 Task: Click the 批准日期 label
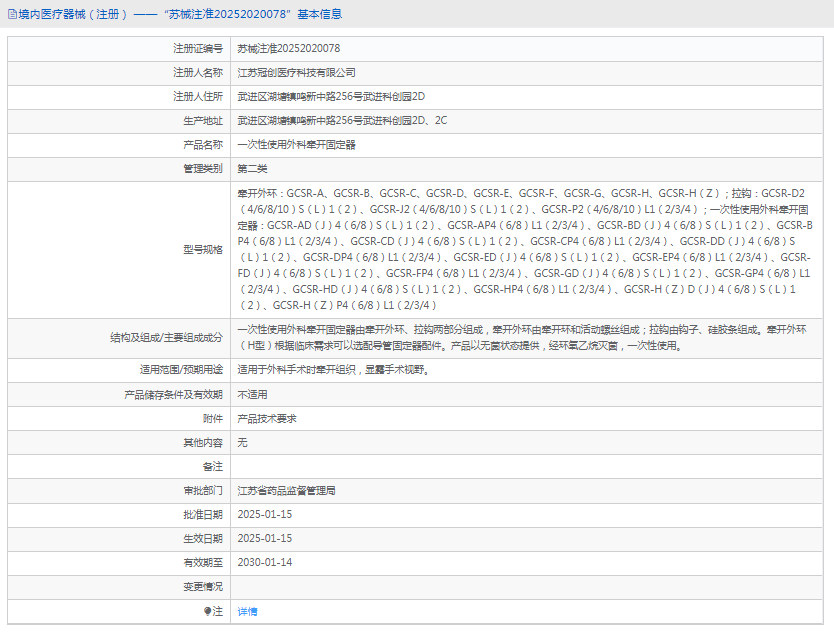[x=203, y=514]
